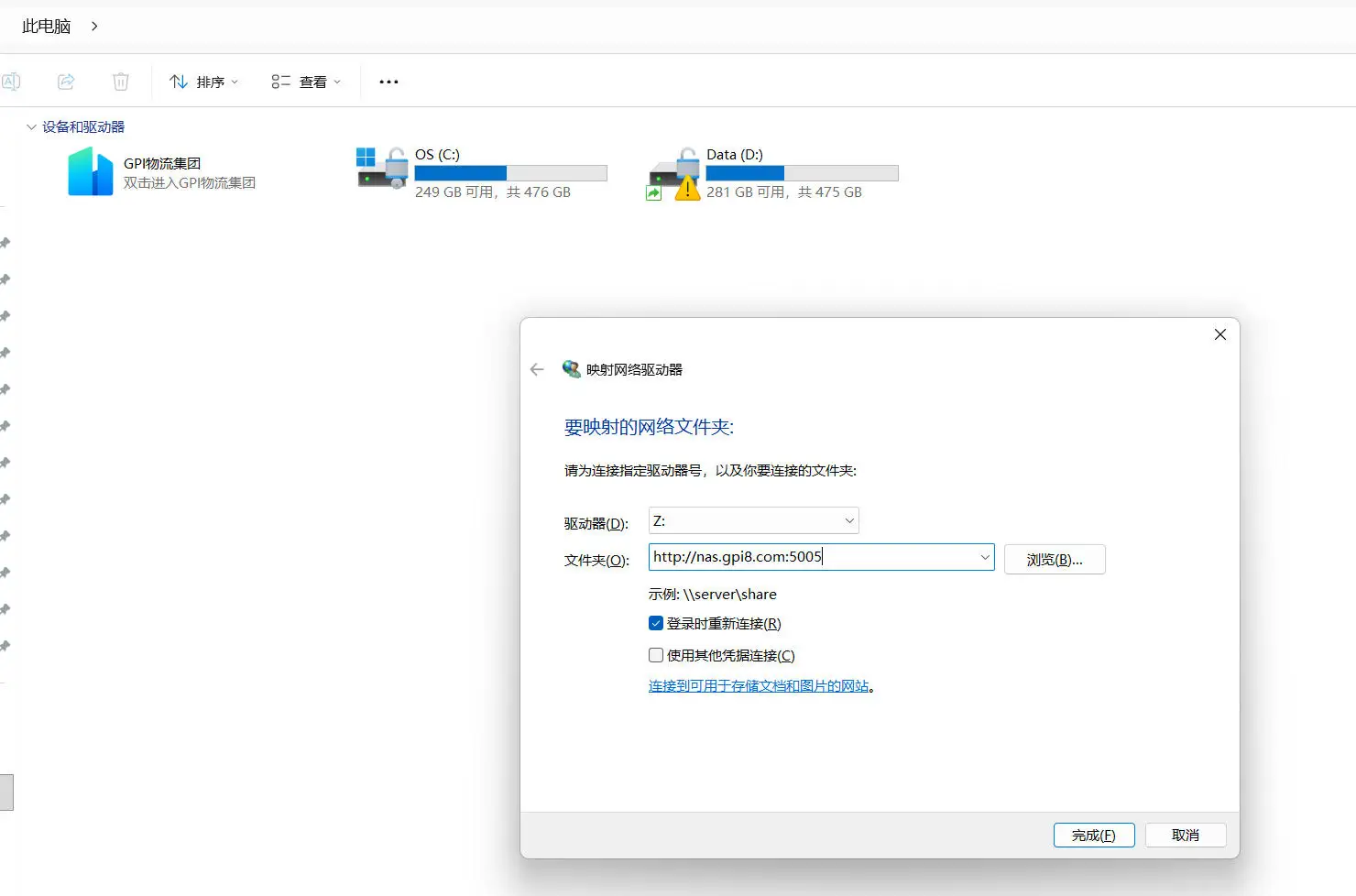The width and height of the screenshot is (1356, 896).
Task: Select the Data (D:) drive icon
Action: tap(674, 173)
